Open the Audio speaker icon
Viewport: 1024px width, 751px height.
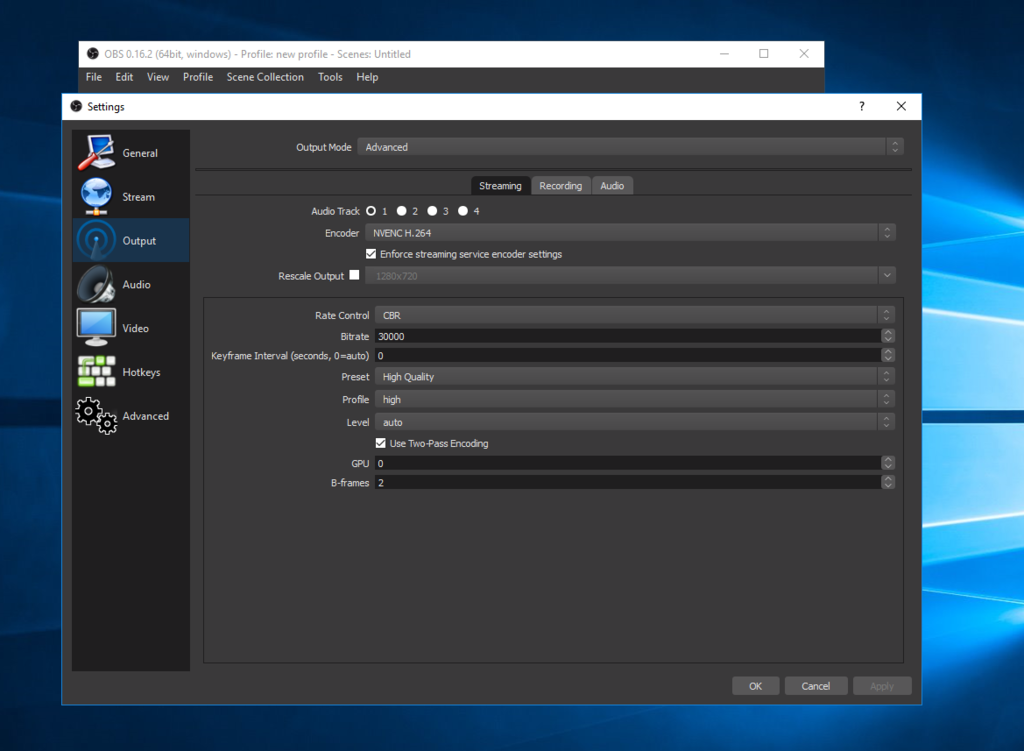[x=96, y=284]
